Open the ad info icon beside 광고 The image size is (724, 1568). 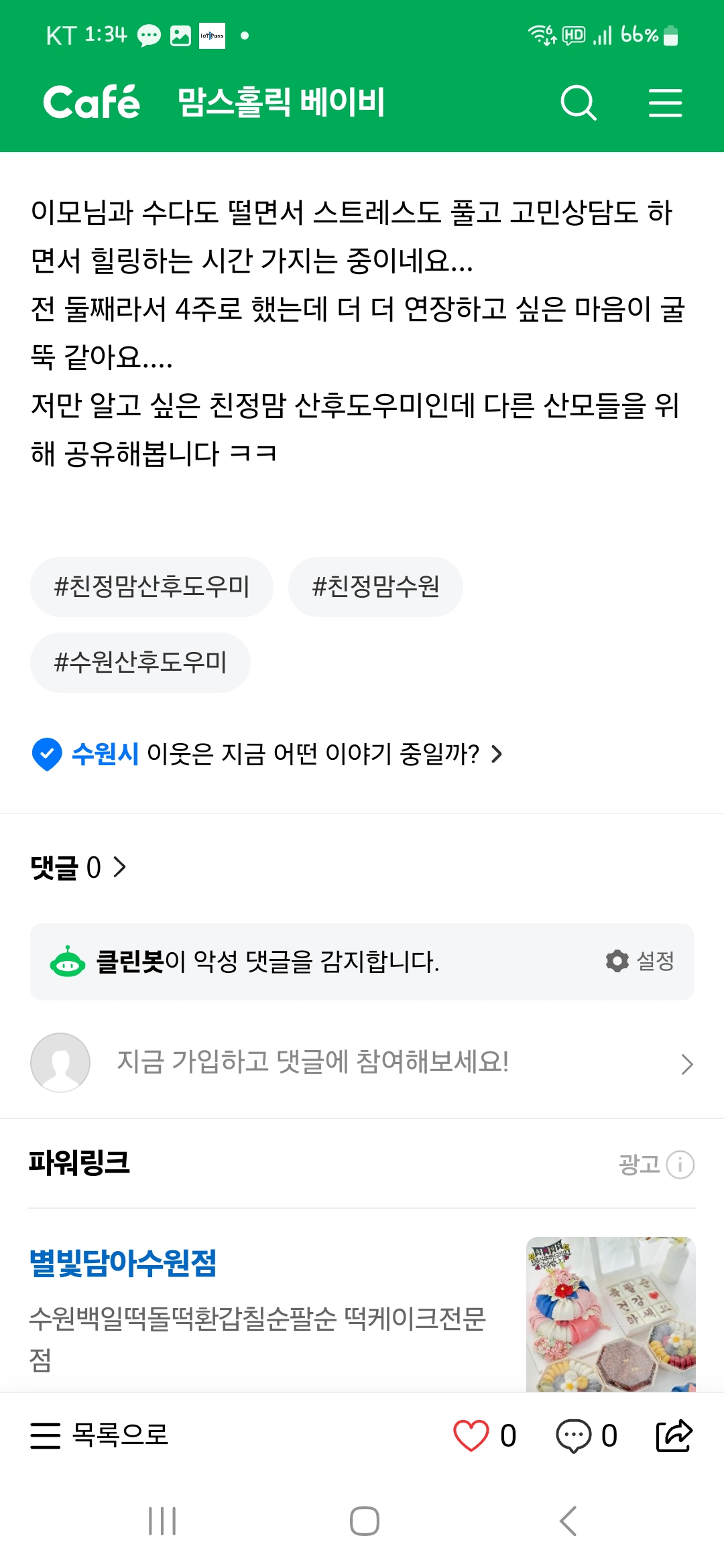tap(680, 1165)
